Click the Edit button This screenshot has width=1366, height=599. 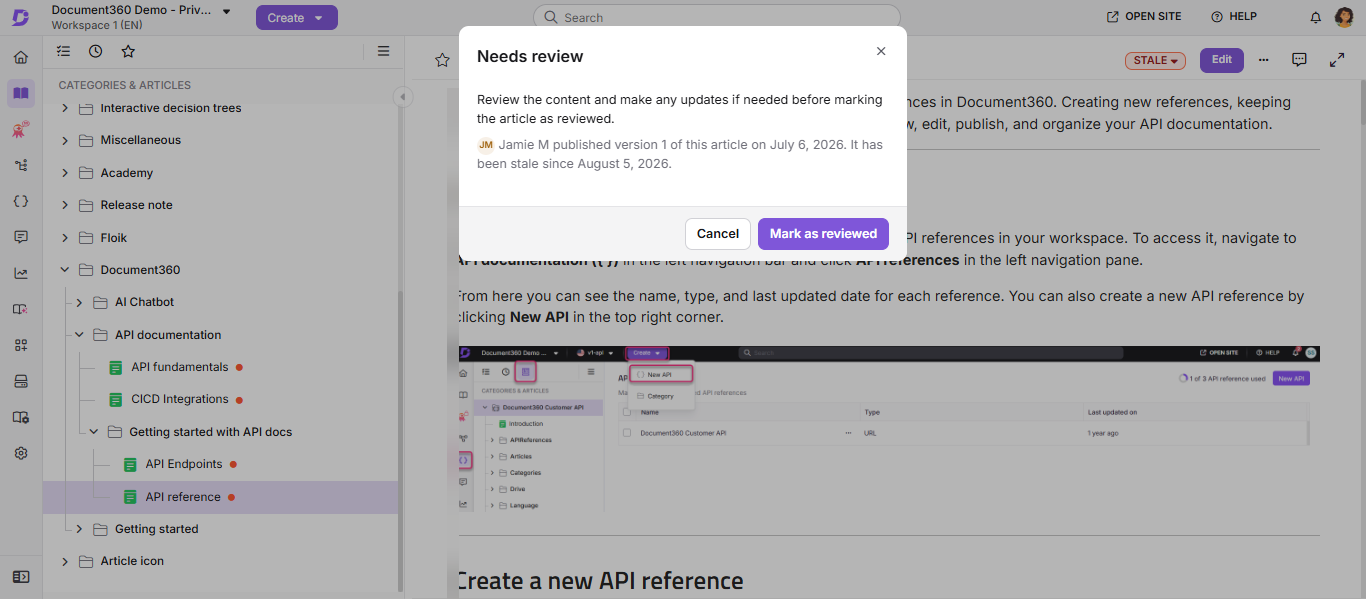click(x=1222, y=60)
